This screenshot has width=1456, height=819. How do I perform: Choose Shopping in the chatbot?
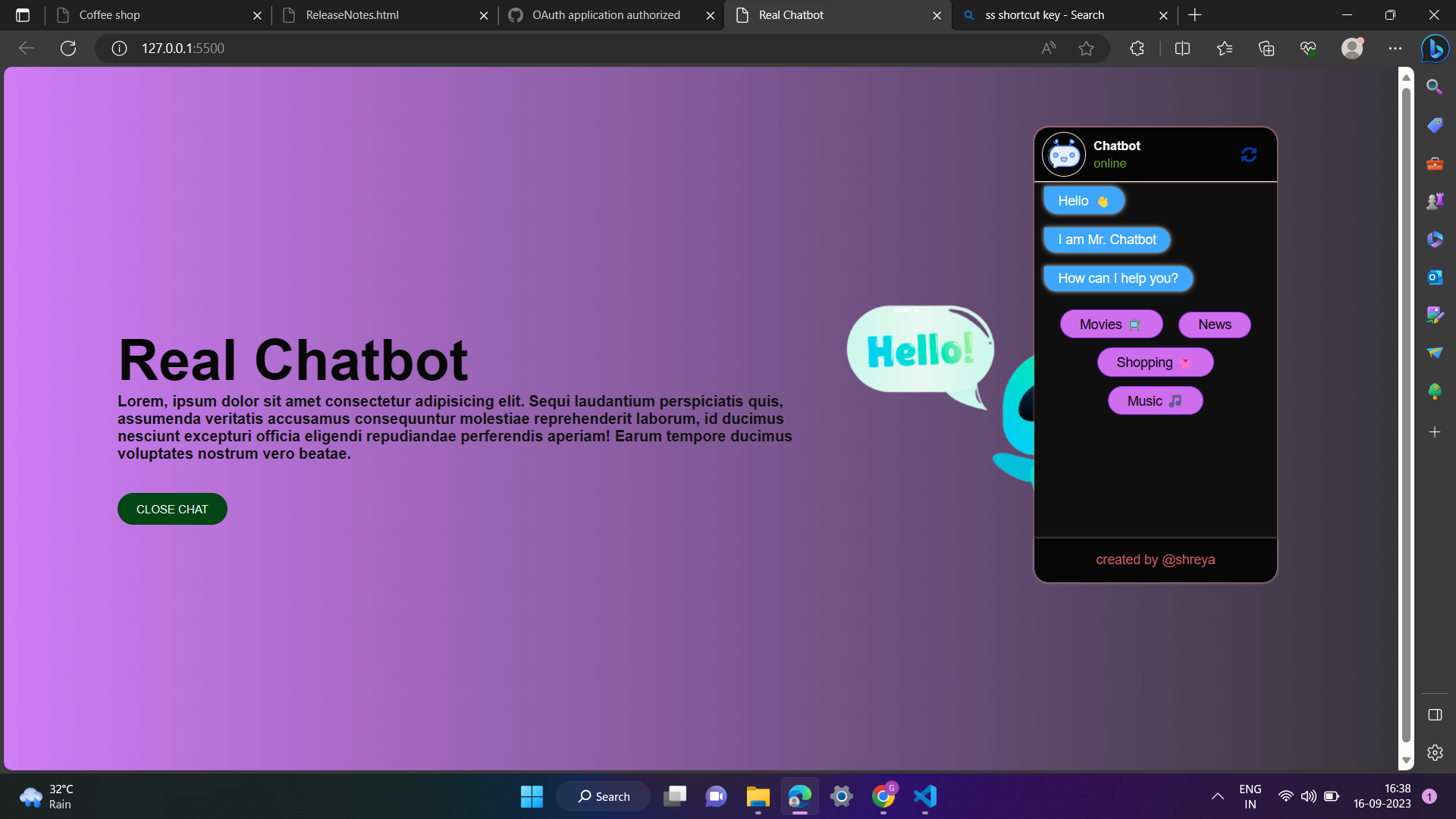tap(1154, 362)
